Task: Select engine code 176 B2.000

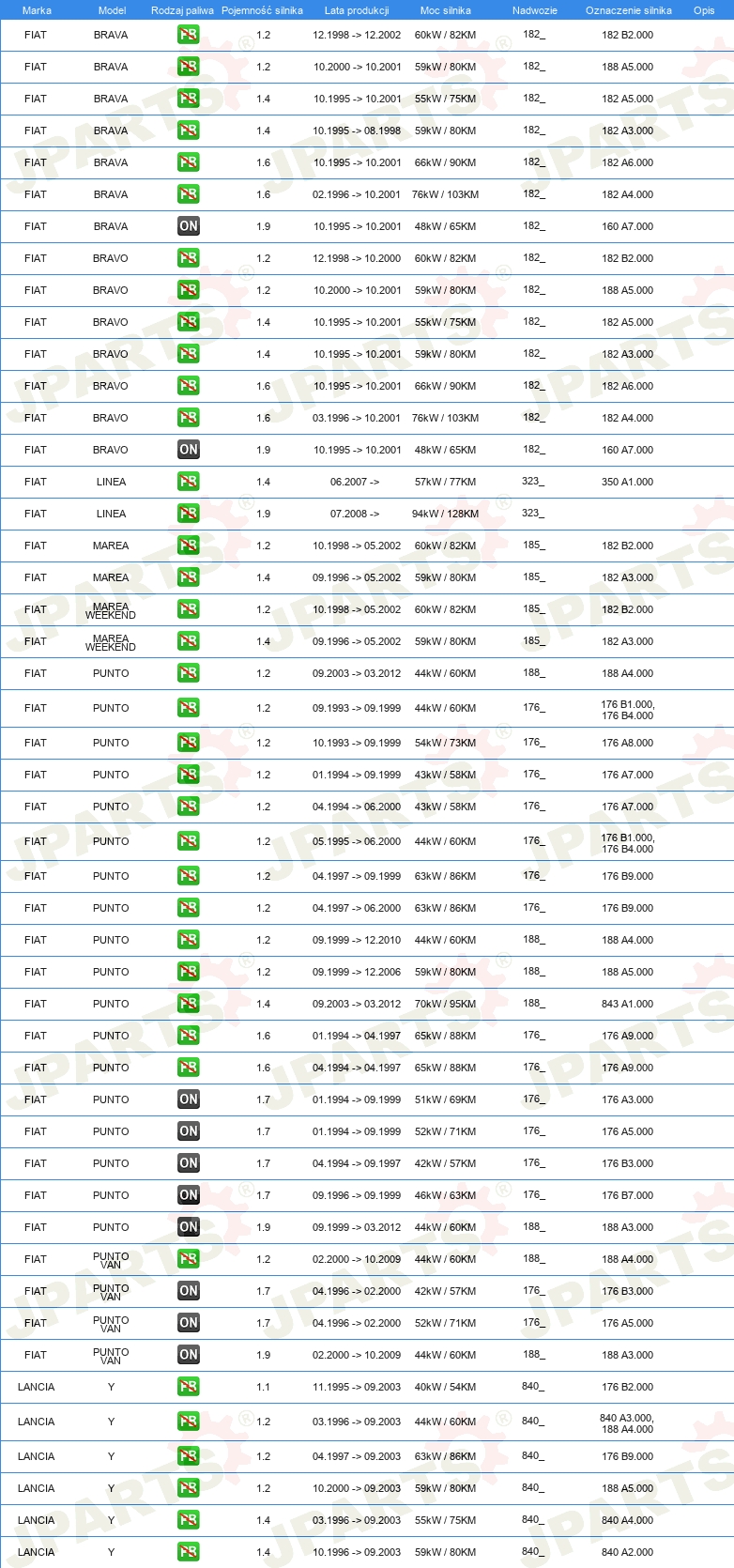Action: pos(628,1387)
